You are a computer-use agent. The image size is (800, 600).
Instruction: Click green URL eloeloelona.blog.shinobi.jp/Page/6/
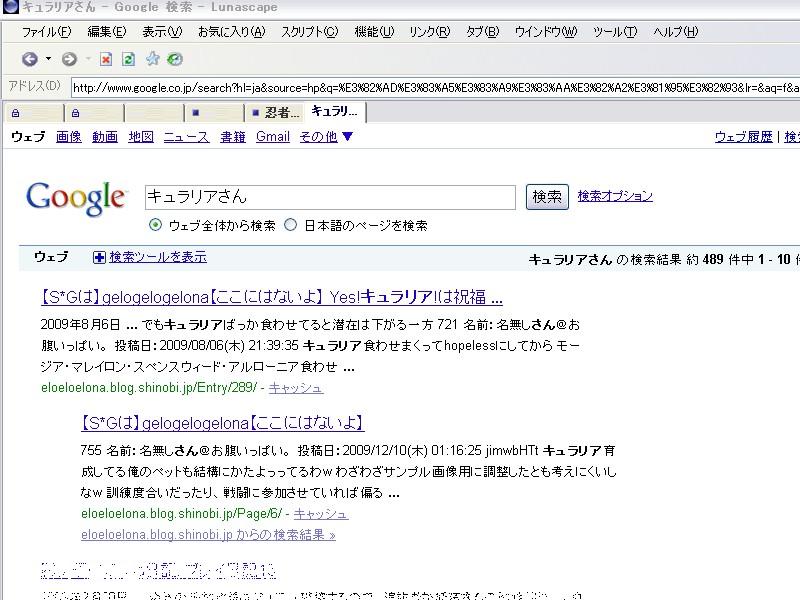(x=181, y=514)
